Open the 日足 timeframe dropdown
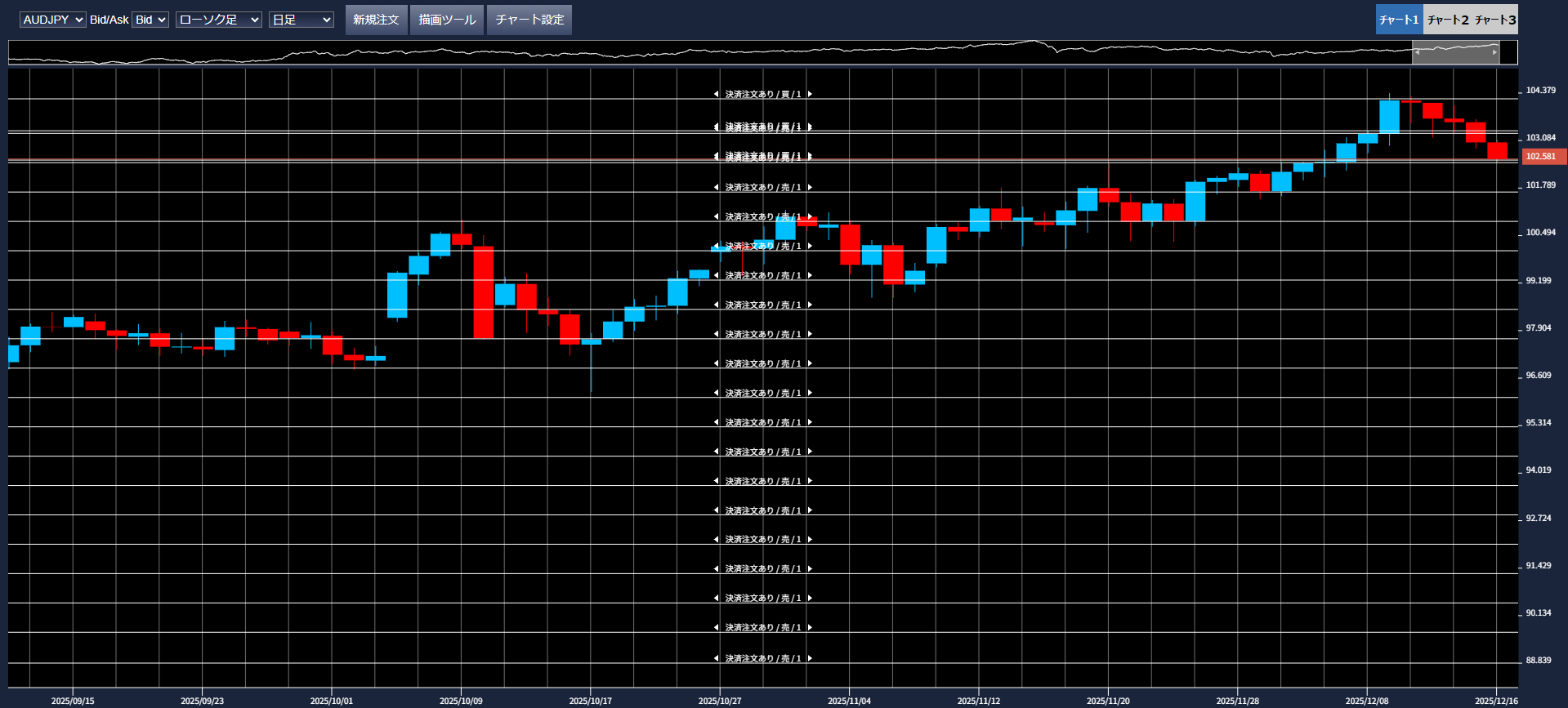 pos(301,20)
